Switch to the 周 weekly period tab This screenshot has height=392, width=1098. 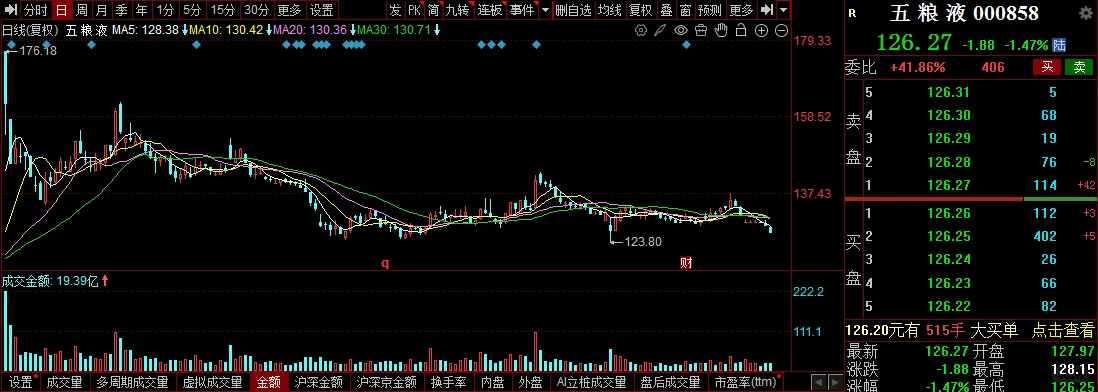[82, 10]
